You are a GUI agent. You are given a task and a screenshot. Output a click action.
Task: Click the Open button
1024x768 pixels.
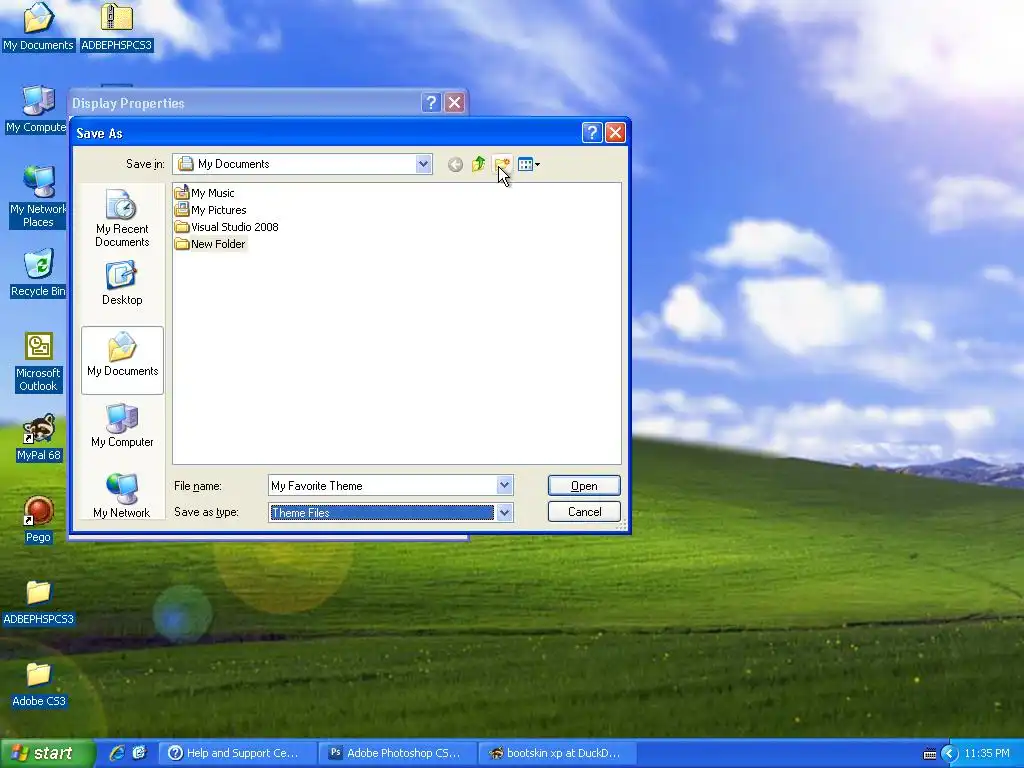click(x=584, y=485)
